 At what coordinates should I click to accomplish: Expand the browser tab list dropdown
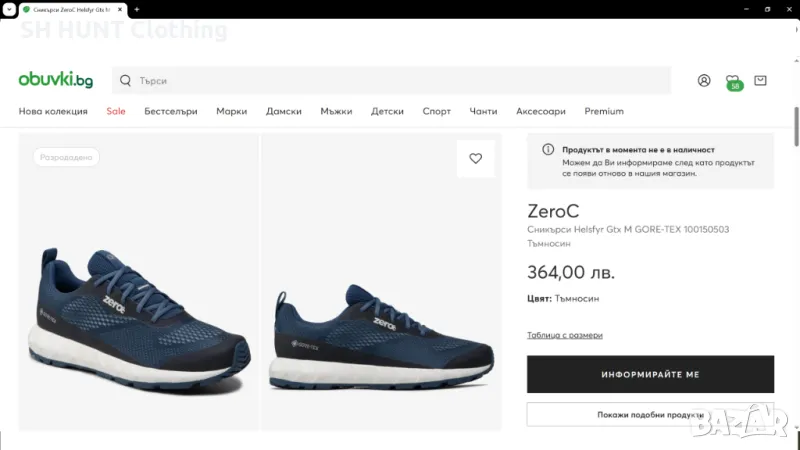click(9, 9)
